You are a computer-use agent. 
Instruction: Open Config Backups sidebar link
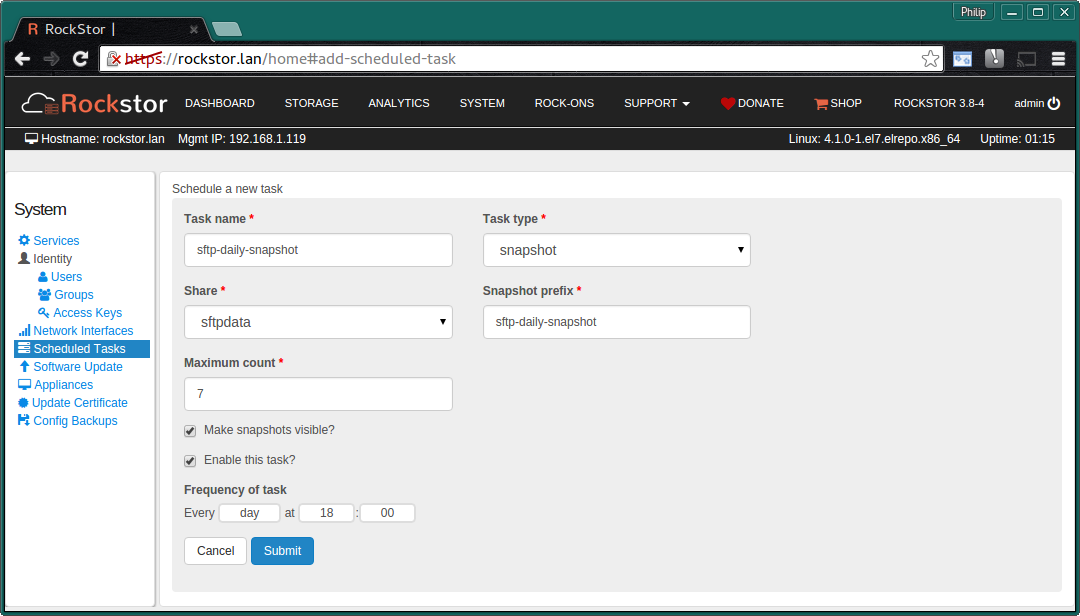pos(75,420)
